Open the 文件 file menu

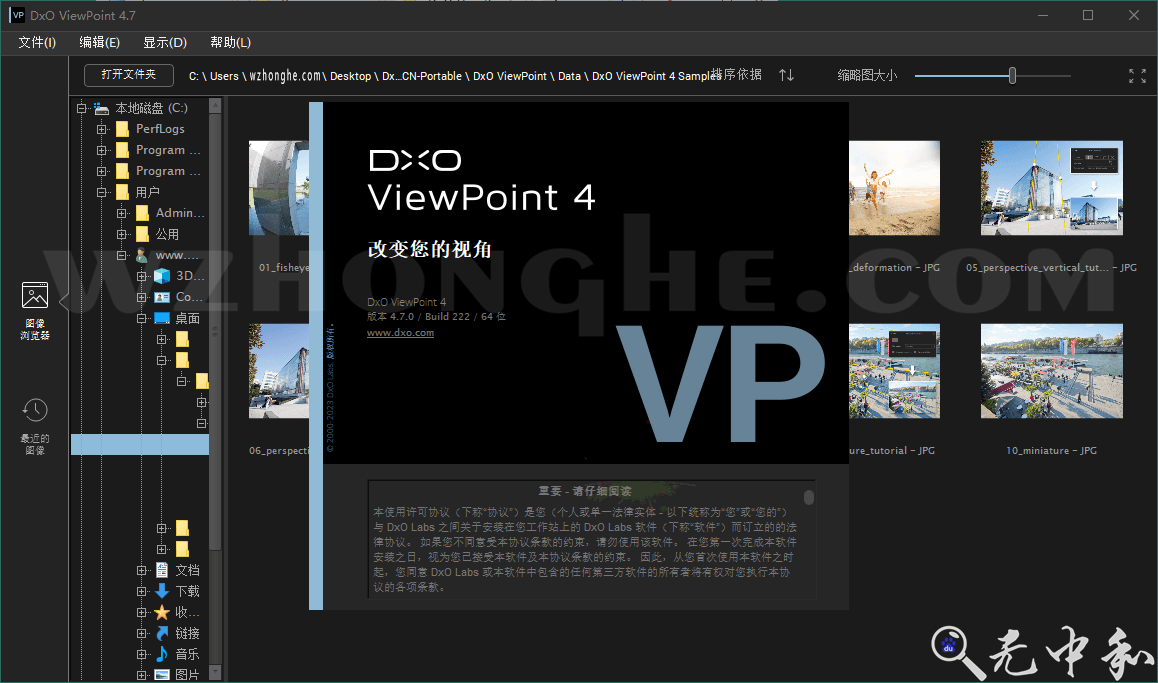pos(36,42)
